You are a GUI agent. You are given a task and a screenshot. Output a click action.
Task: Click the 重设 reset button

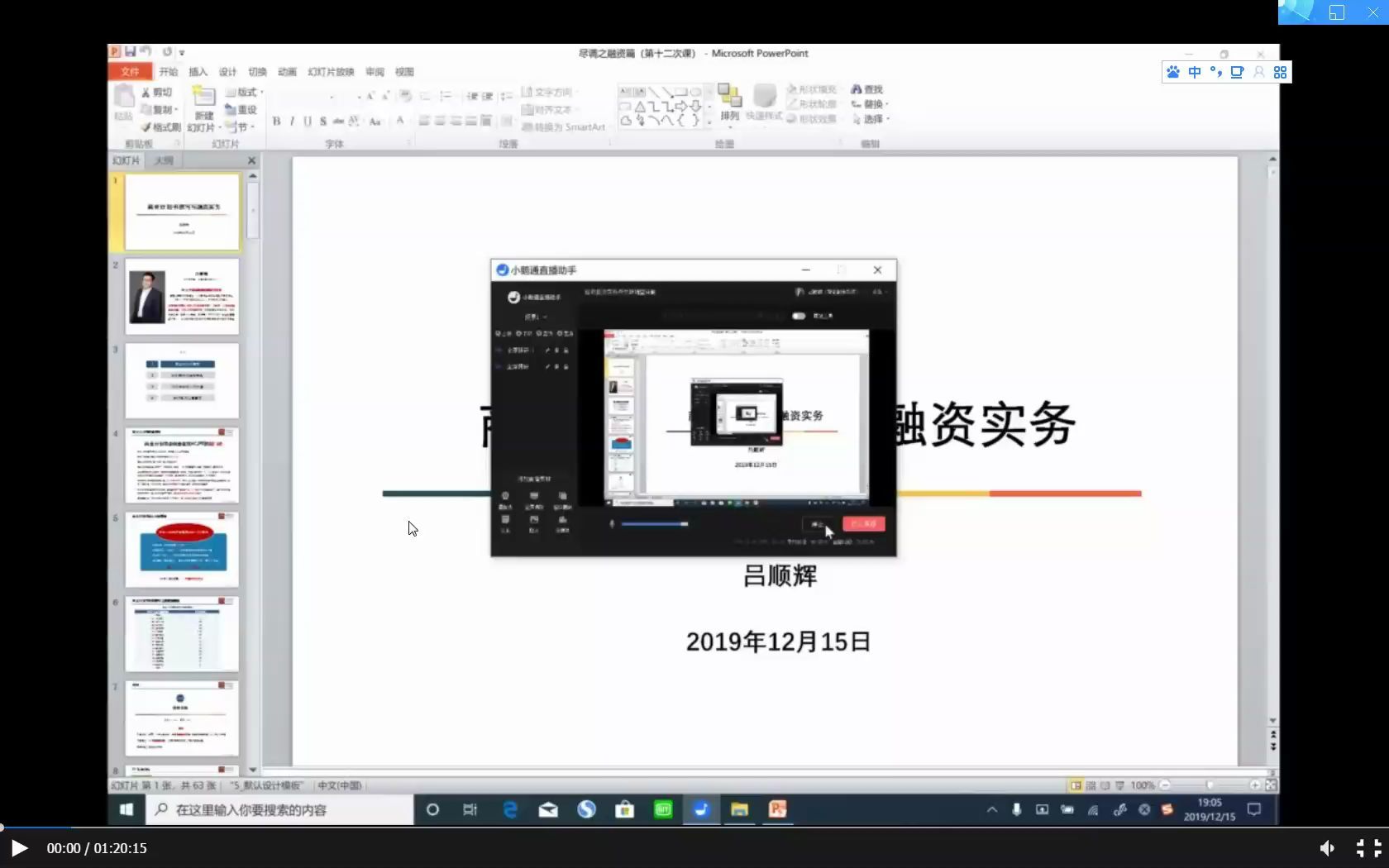tap(241, 109)
